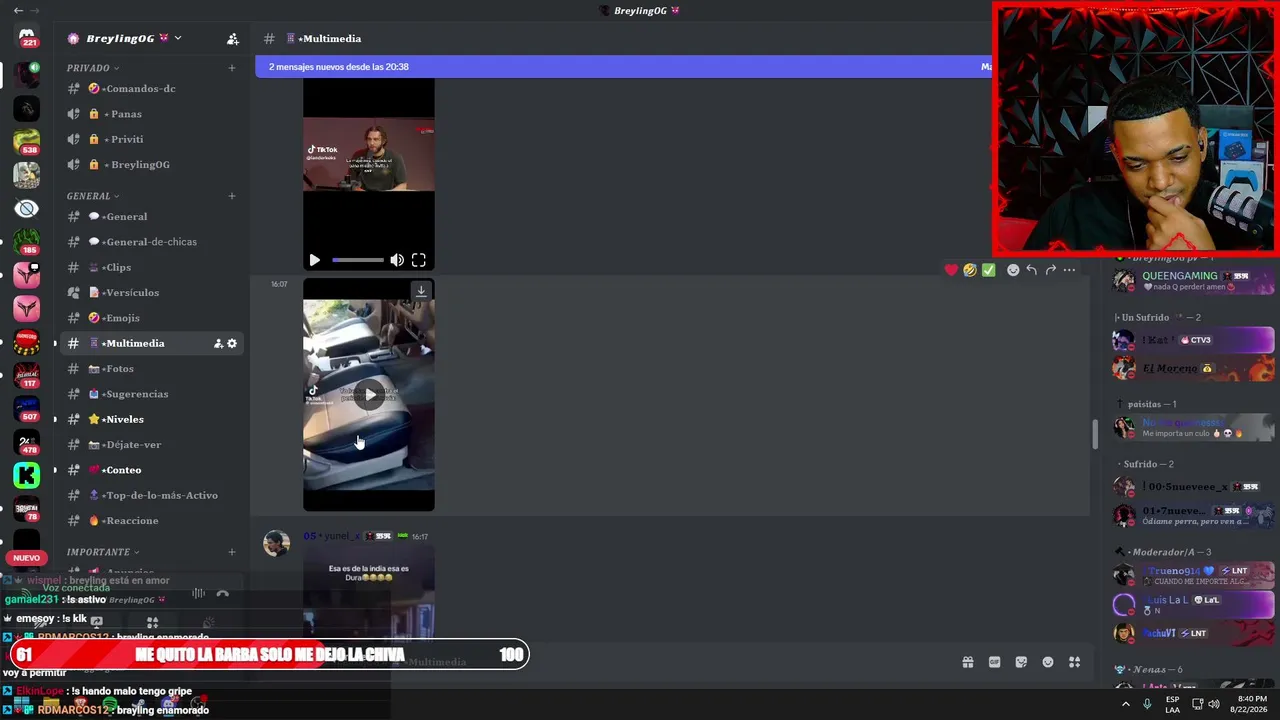Screen dimensions: 1280x720
Task: React with the green checkmark emoji
Action: [989, 270]
